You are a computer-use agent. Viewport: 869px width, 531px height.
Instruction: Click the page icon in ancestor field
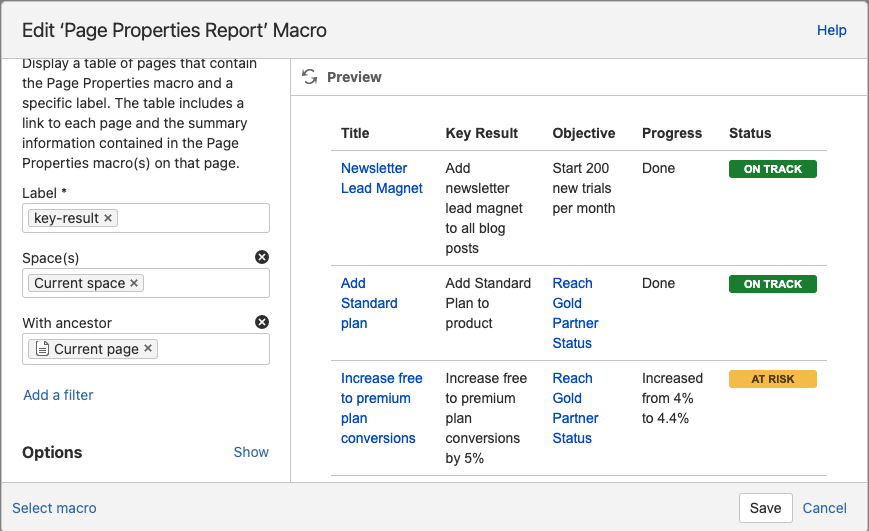click(41, 349)
